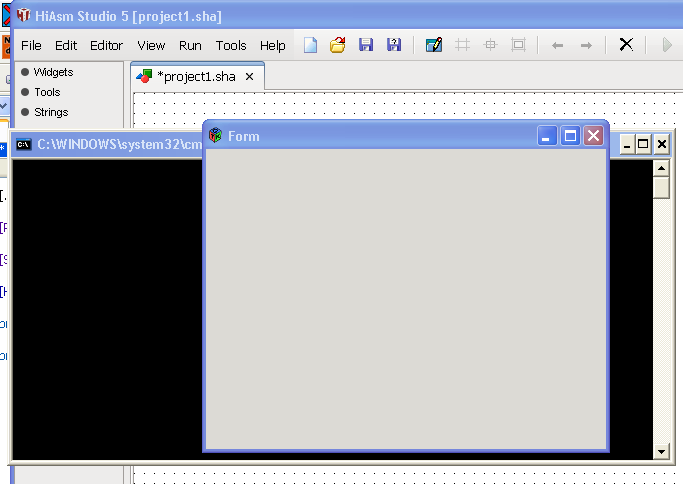Click the Run play toolbar icon

(667, 45)
